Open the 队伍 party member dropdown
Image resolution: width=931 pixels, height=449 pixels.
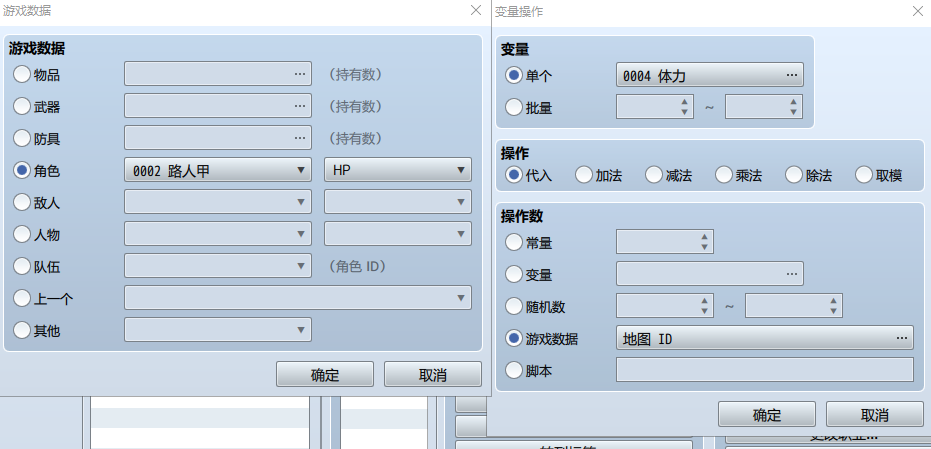pyautogui.click(x=218, y=266)
